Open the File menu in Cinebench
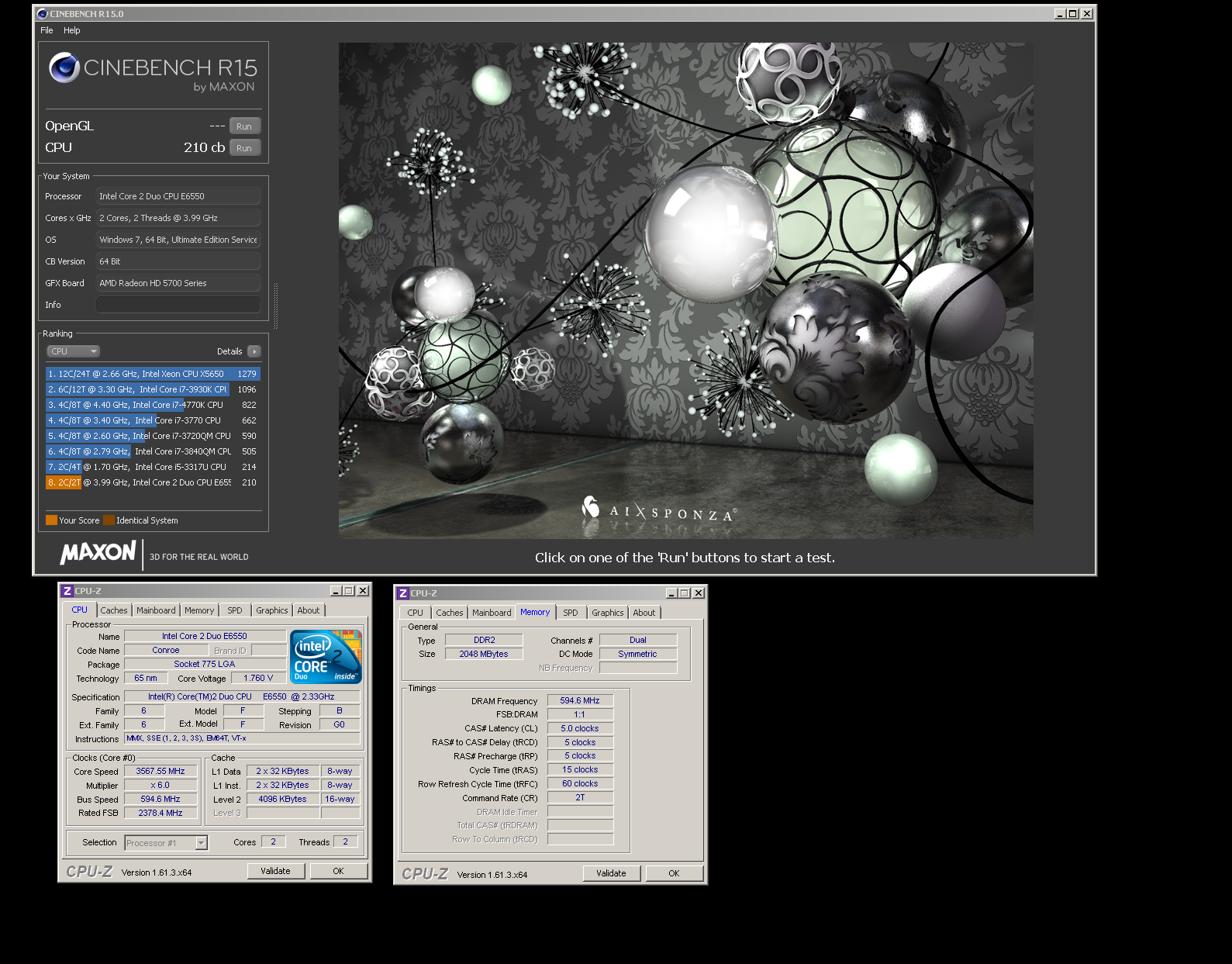 click(47, 30)
